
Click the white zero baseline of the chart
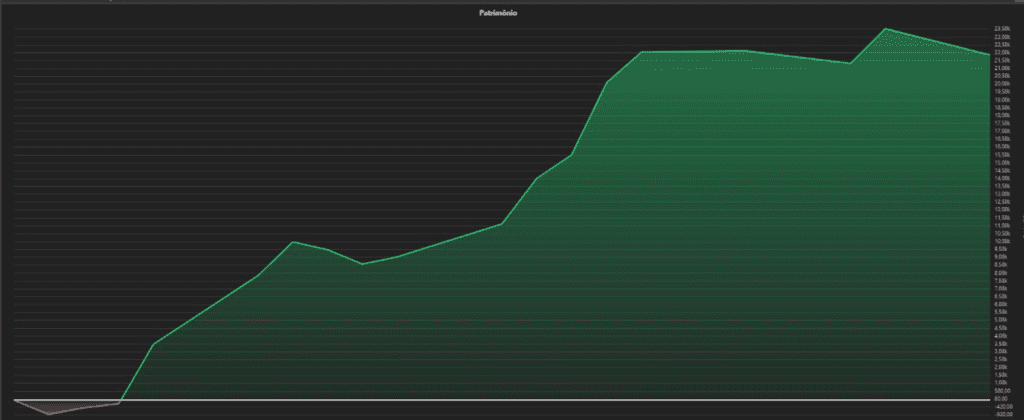point(500,401)
